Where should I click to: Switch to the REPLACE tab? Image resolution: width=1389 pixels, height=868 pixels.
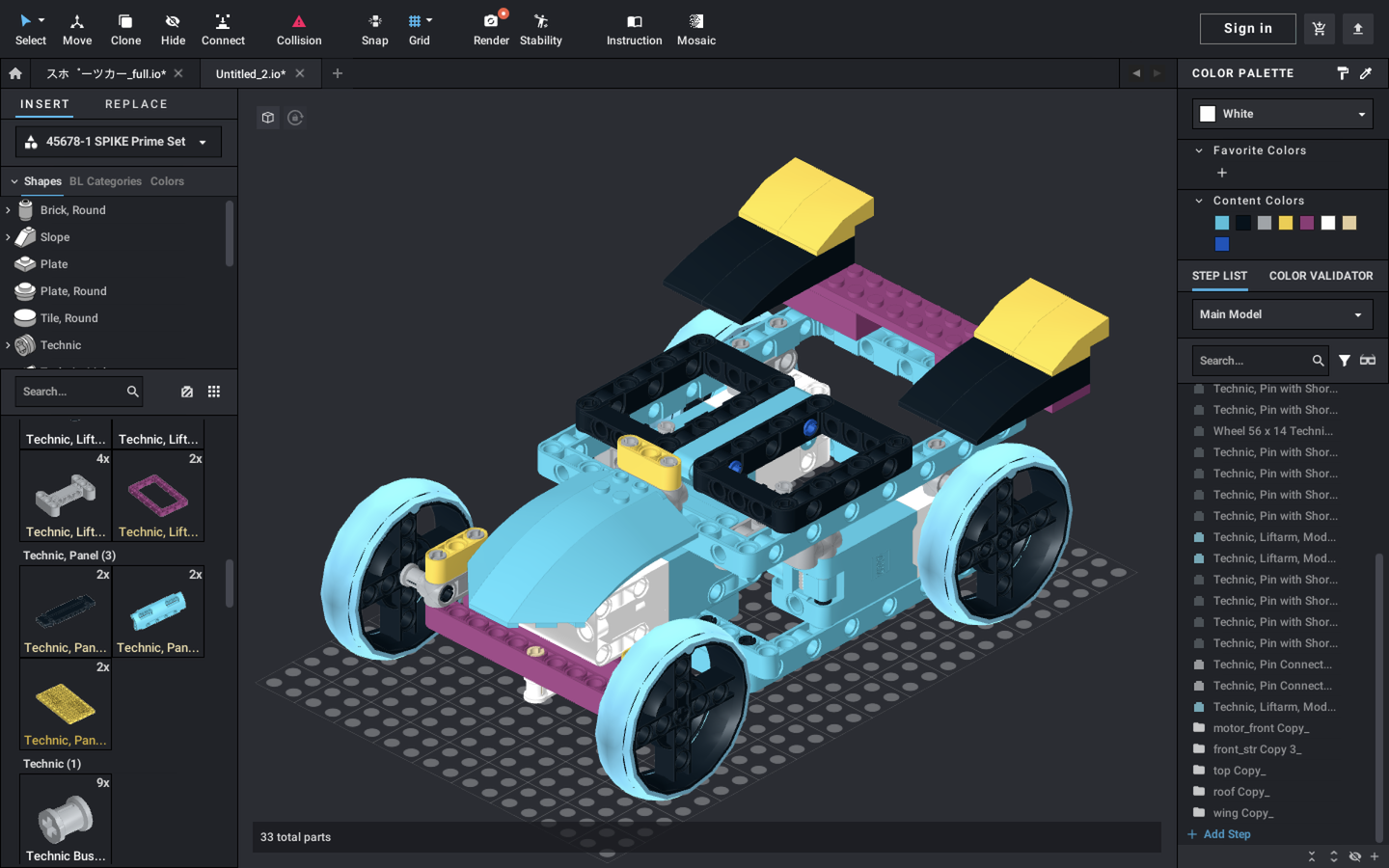(x=136, y=104)
